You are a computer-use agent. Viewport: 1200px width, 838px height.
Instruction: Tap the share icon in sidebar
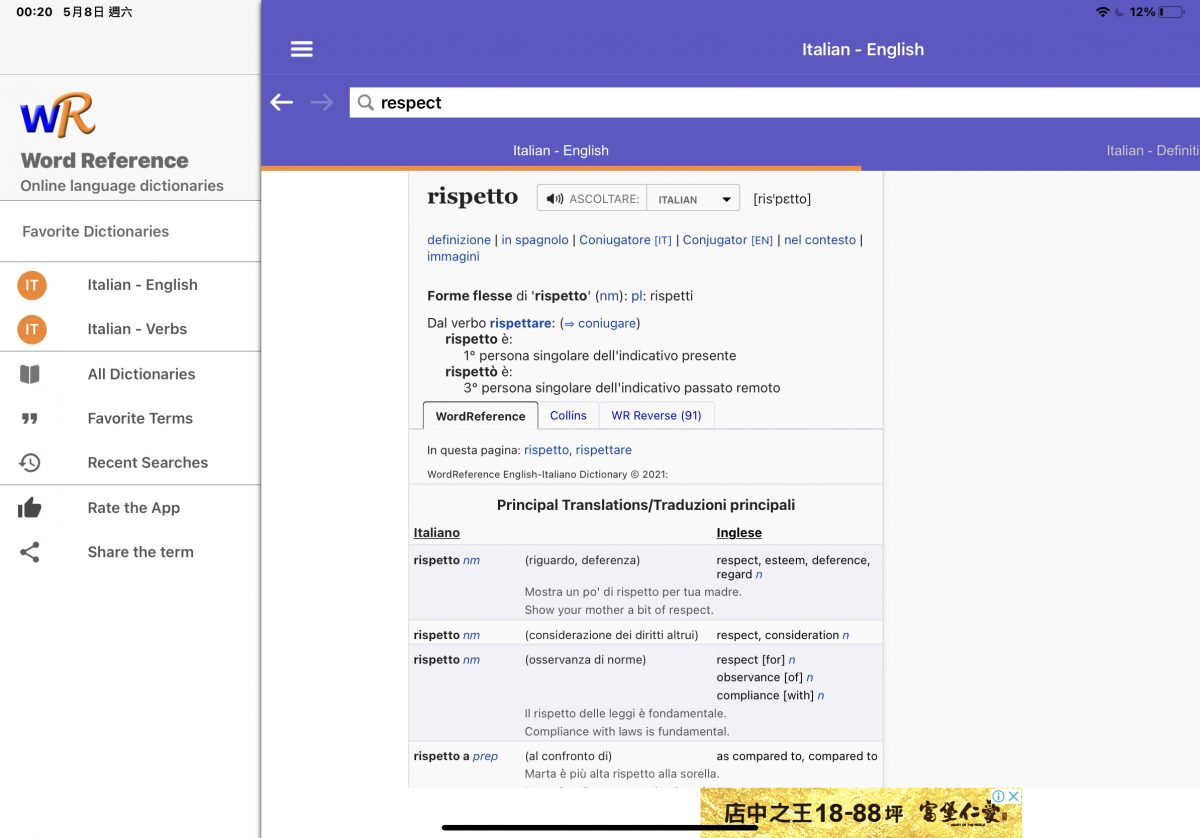(x=30, y=552)
